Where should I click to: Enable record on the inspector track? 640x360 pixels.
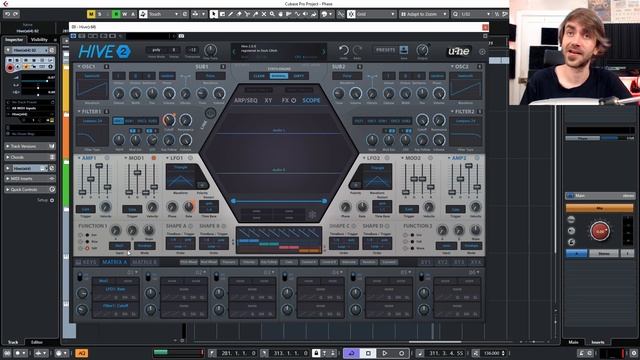[10, 68]
